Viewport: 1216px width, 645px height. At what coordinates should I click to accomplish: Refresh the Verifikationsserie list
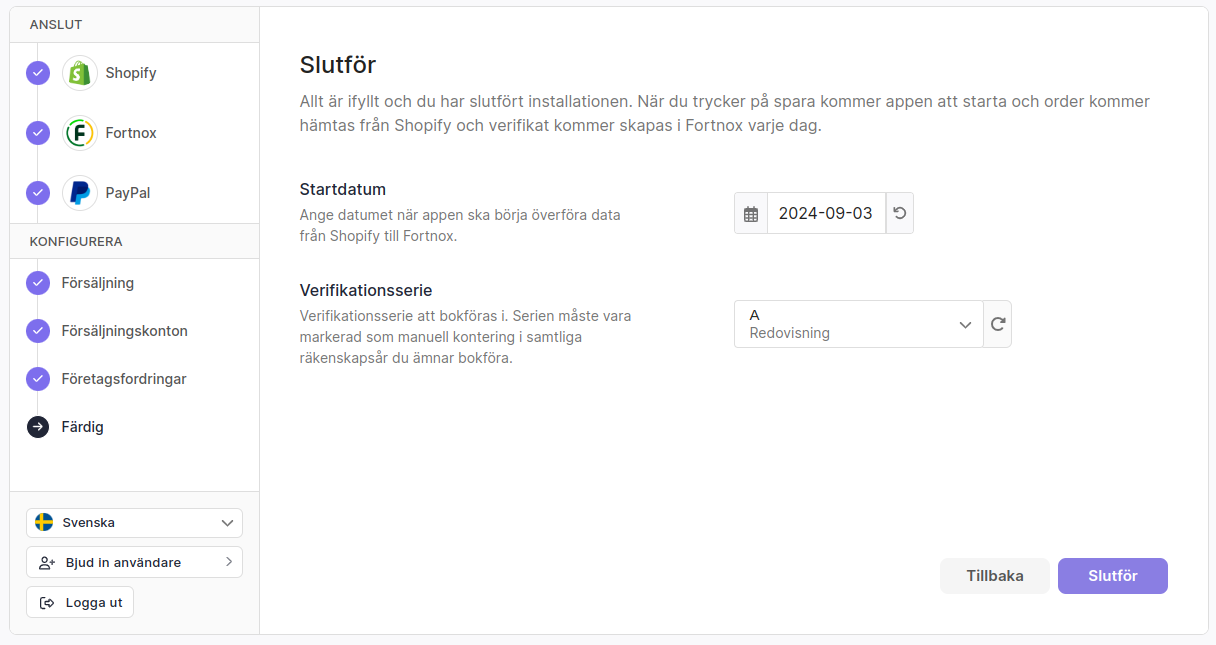click(x=997, y=324)
